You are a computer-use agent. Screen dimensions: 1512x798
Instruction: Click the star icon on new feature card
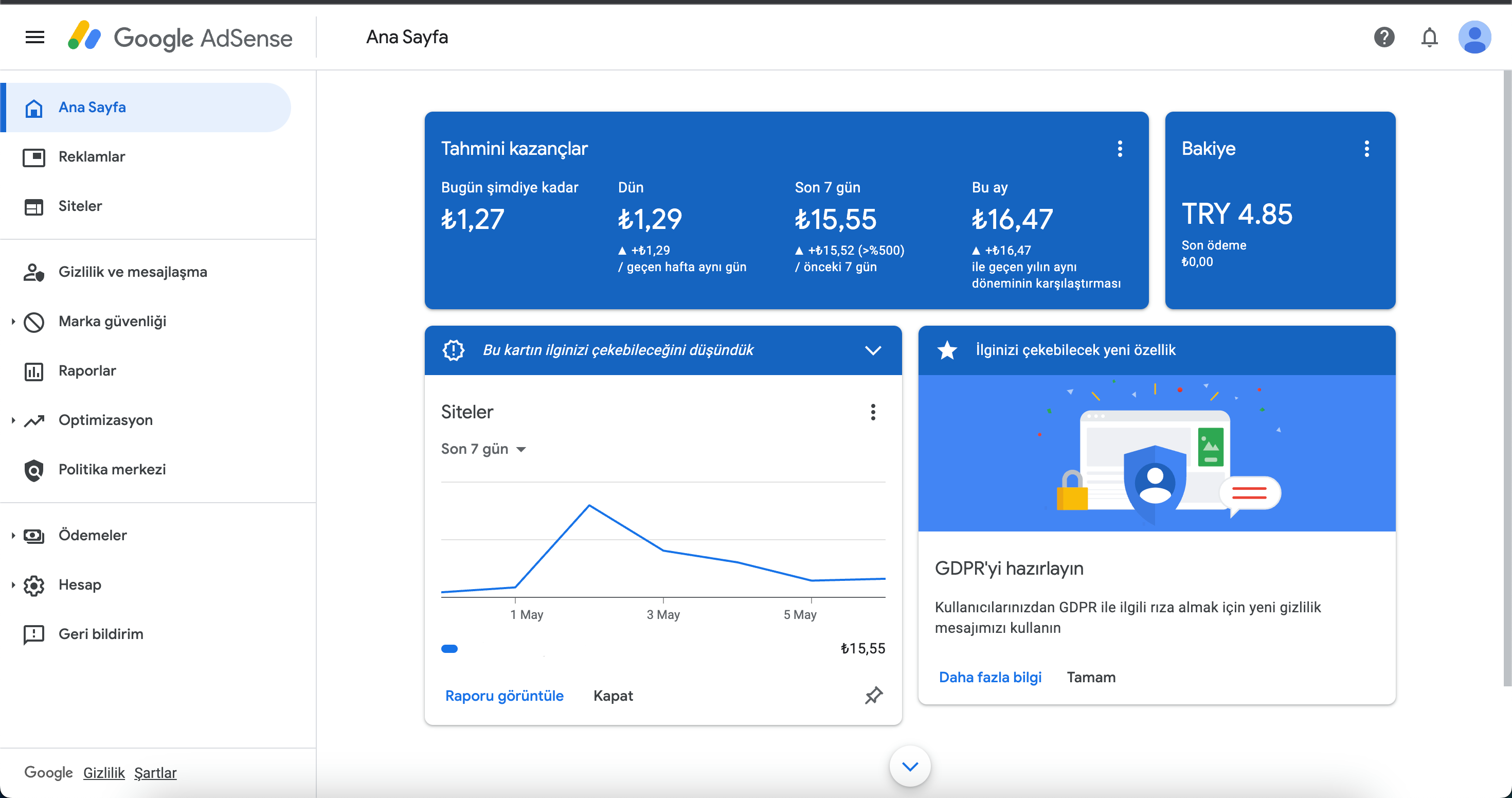coord(947,350)
